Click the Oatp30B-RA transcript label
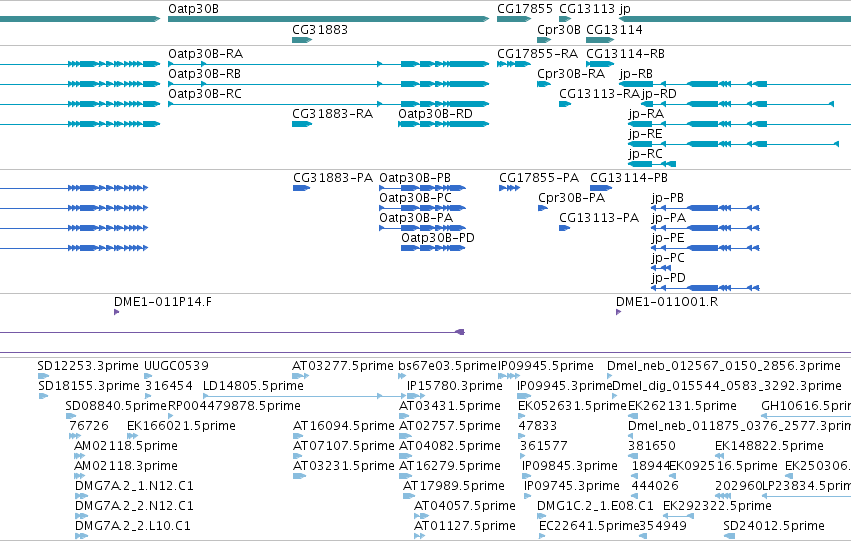 pos(206,54)
